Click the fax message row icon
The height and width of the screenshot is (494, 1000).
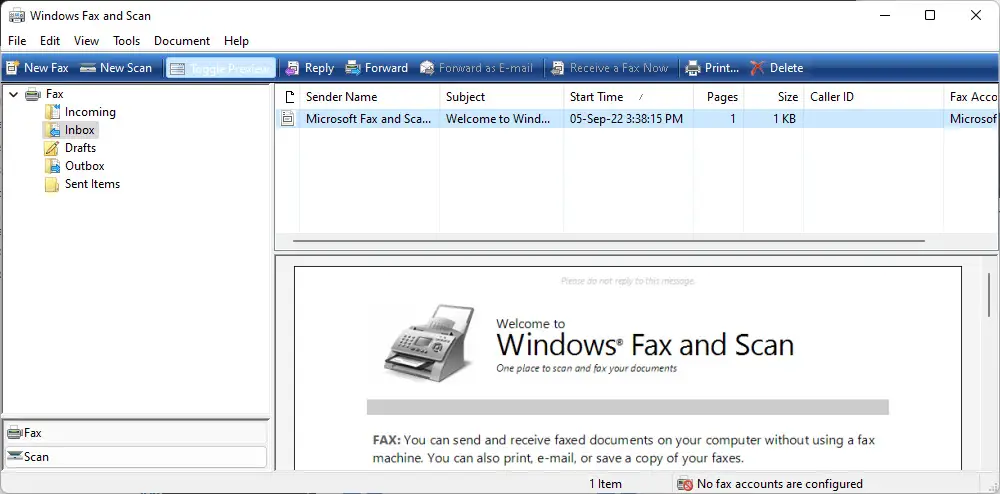pos(288,119)
